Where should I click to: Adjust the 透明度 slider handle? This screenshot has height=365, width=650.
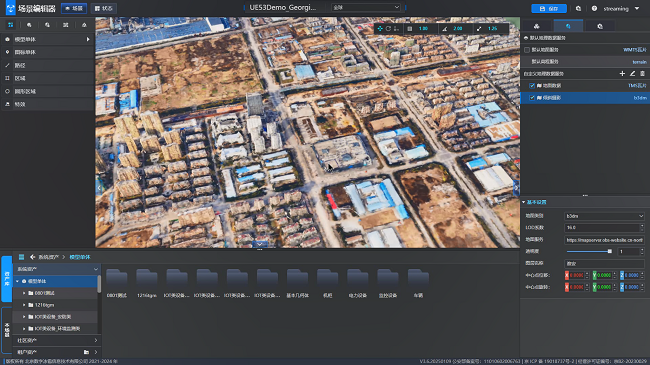click(609, 251)
